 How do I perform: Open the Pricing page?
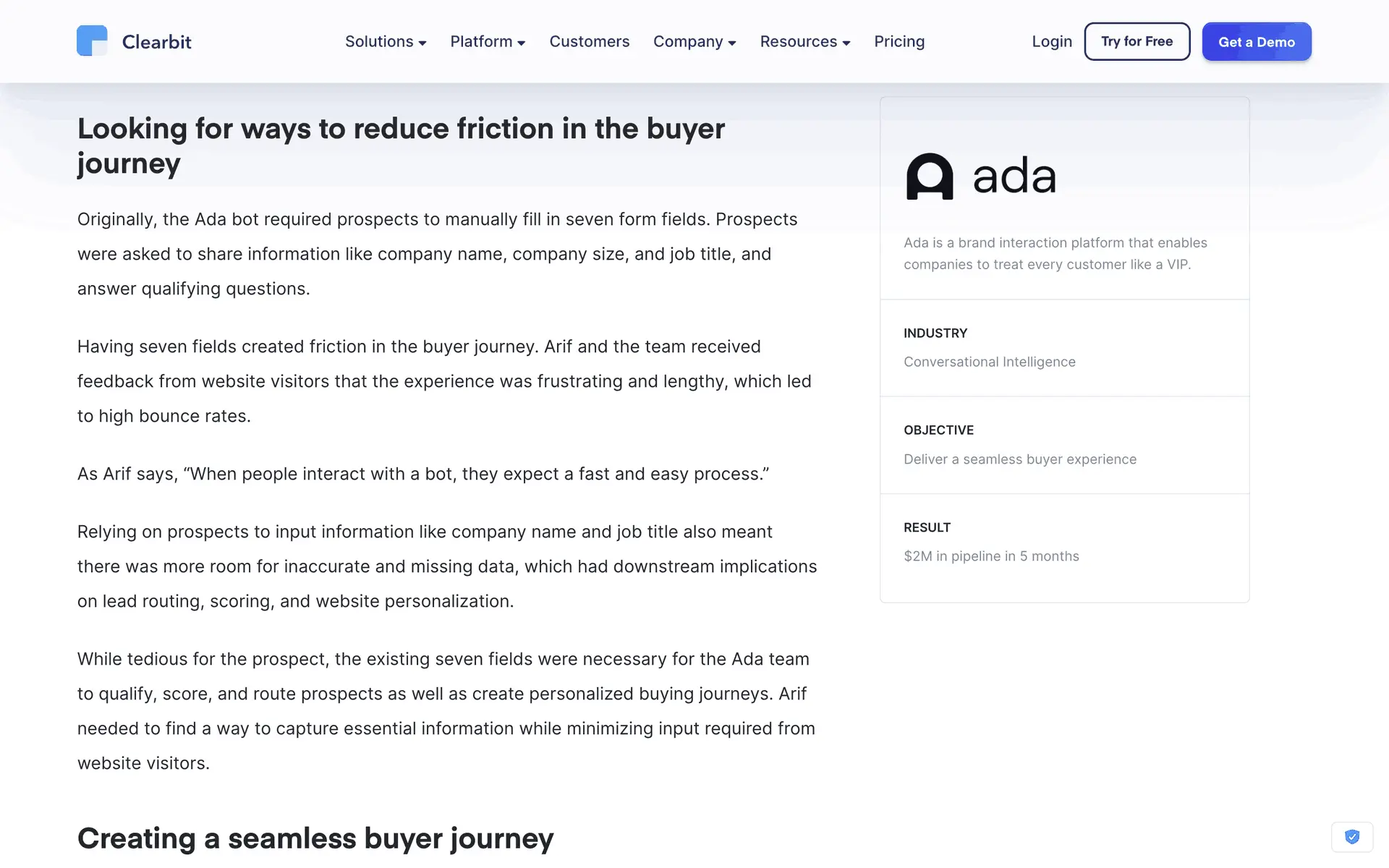(x=899, y=42)
